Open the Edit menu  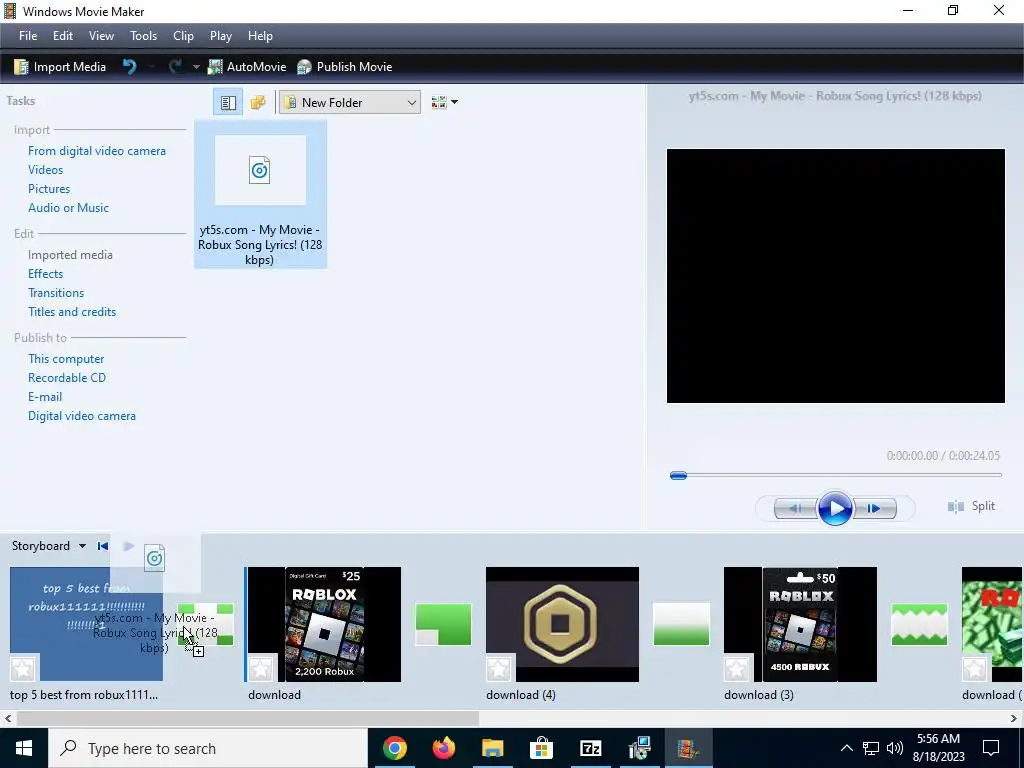(x=63, y=36)
